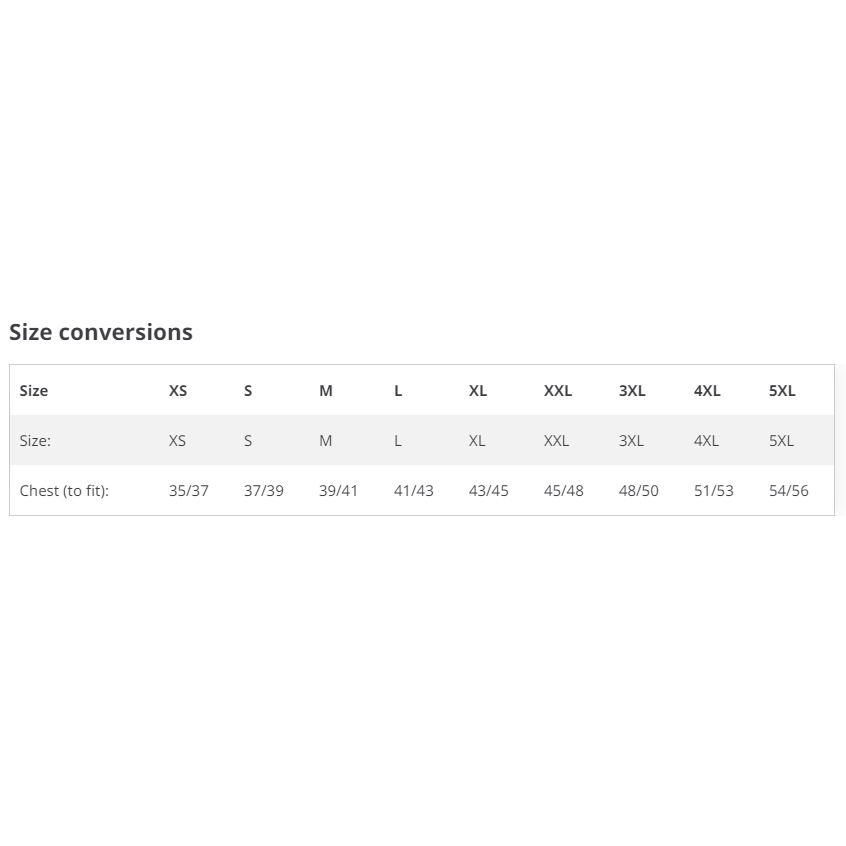This screenshot has height=846, width=846.
Task: Click the 4XL cell in gray row
Action: pos(706,441)
